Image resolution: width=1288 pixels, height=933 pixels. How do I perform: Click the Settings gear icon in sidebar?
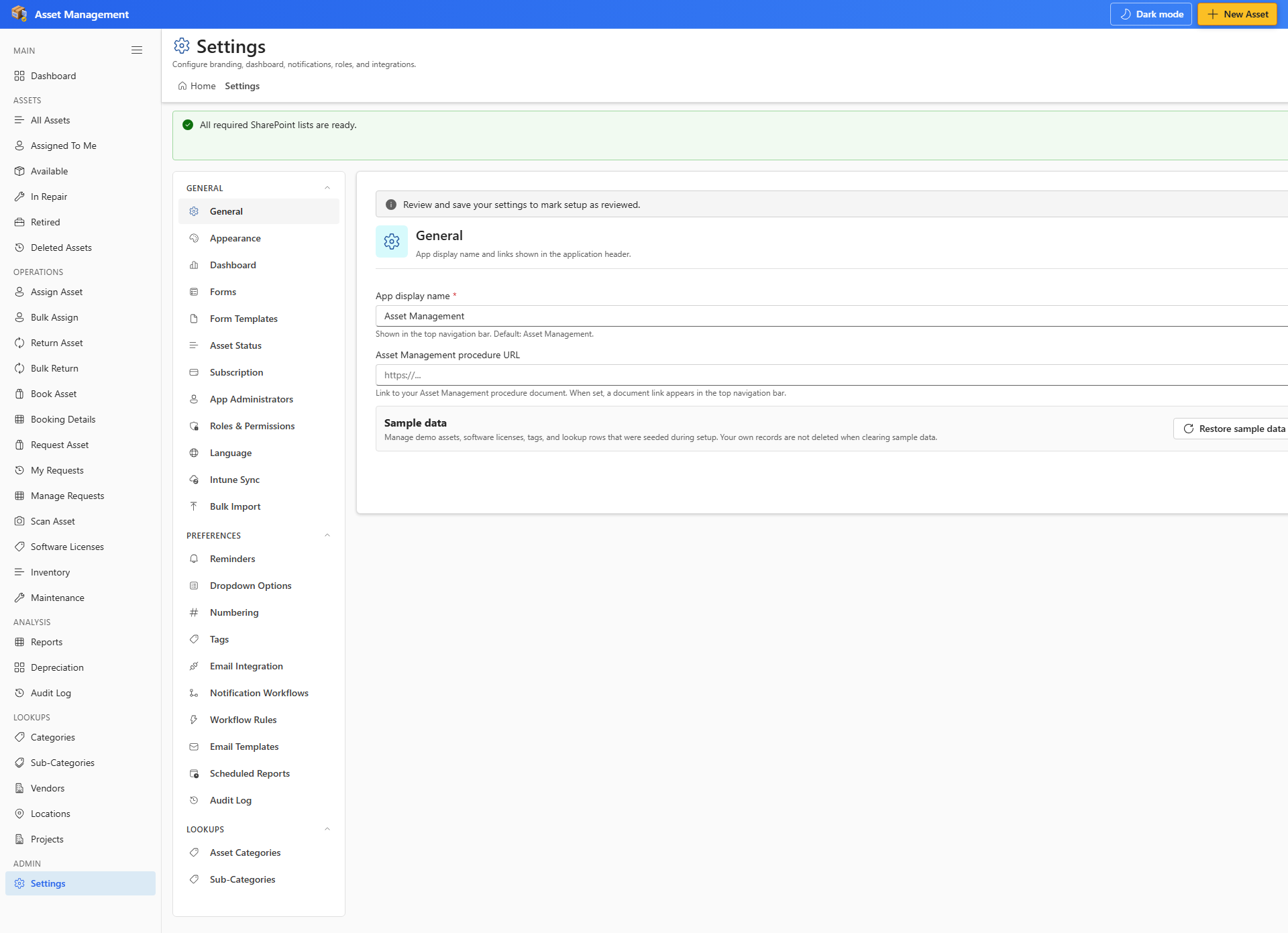click(19, 883)
